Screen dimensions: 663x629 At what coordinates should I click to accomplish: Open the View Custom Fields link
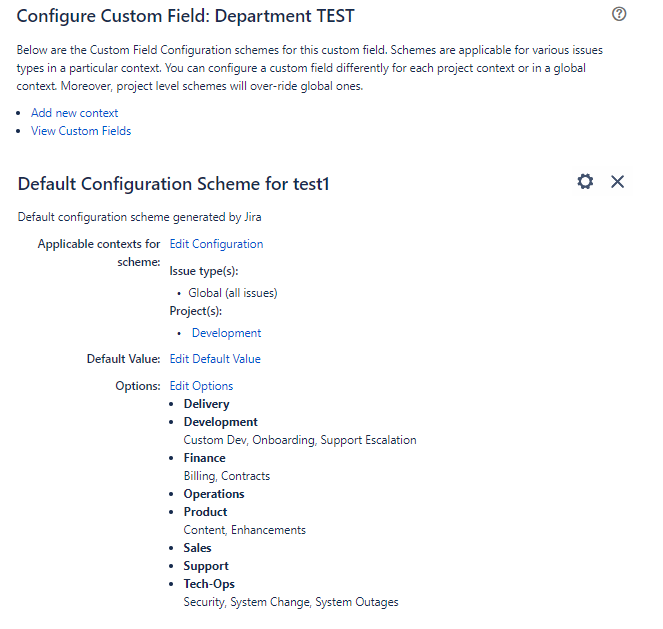point(81,131)
